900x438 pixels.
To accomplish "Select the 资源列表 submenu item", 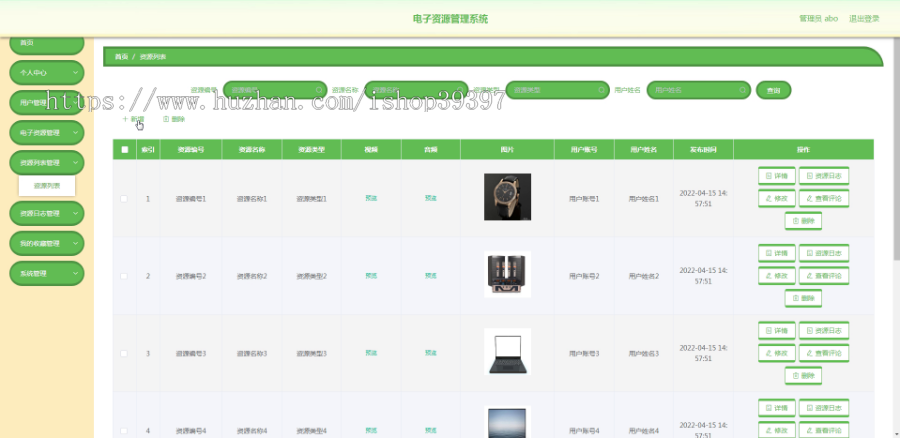I will pyautogui.click(x=46, y=186).
